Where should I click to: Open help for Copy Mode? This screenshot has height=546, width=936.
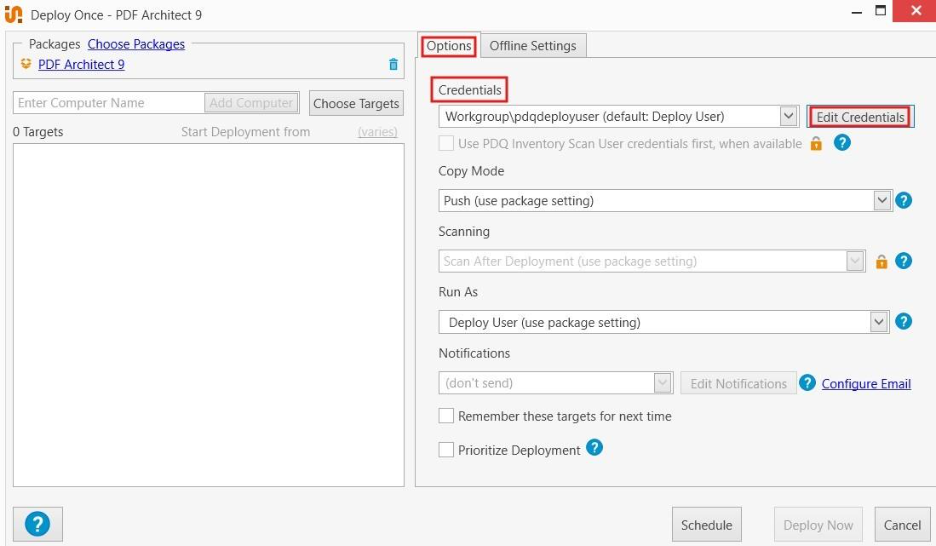904,200
